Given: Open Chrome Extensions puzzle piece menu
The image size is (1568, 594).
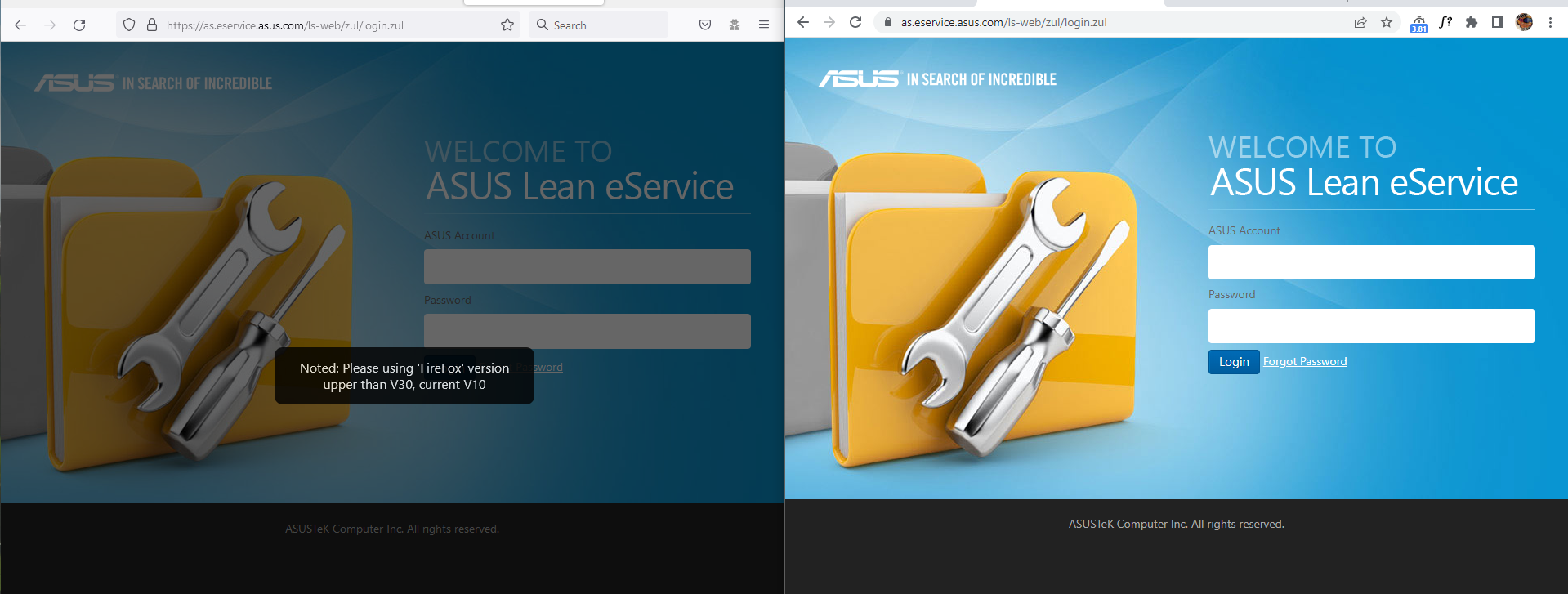Looking at the screenshot, I should point(1472,22).
